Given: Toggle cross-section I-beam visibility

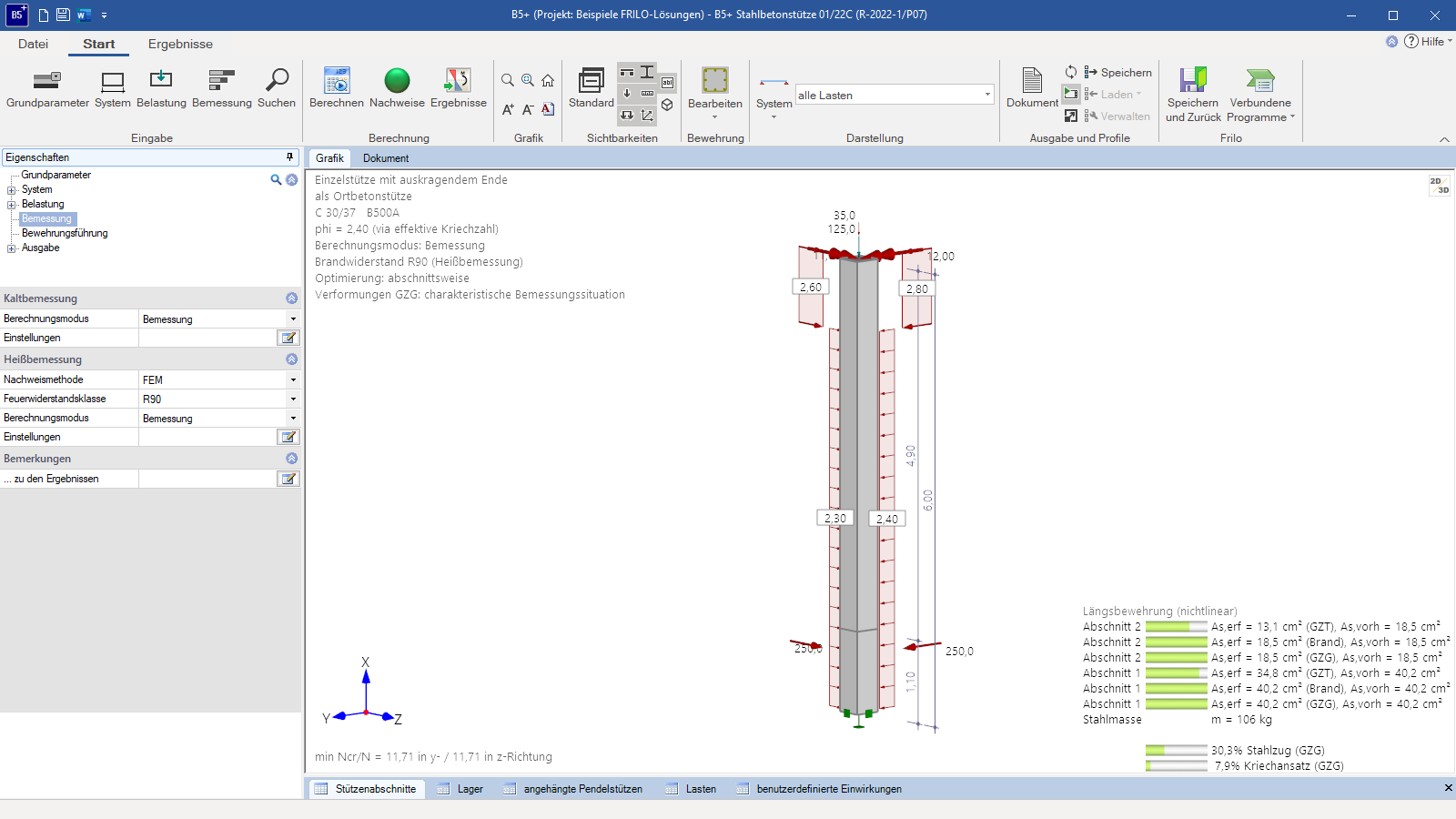Looking at the screenshot, I should click(x=647, y=72).
